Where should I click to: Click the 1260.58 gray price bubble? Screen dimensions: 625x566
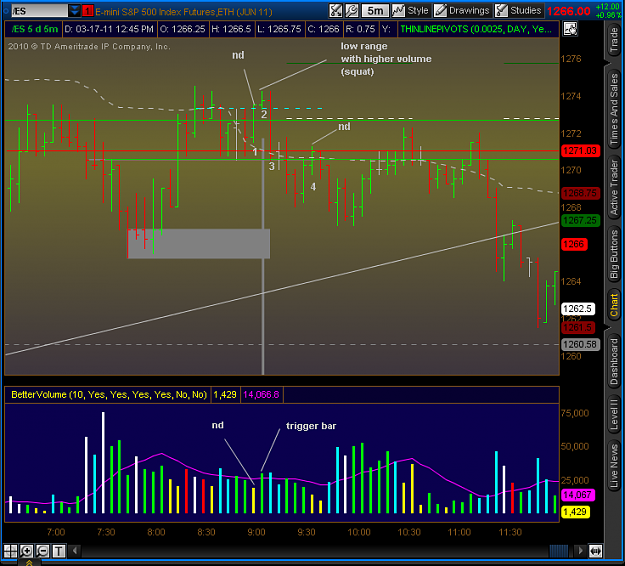580,344
